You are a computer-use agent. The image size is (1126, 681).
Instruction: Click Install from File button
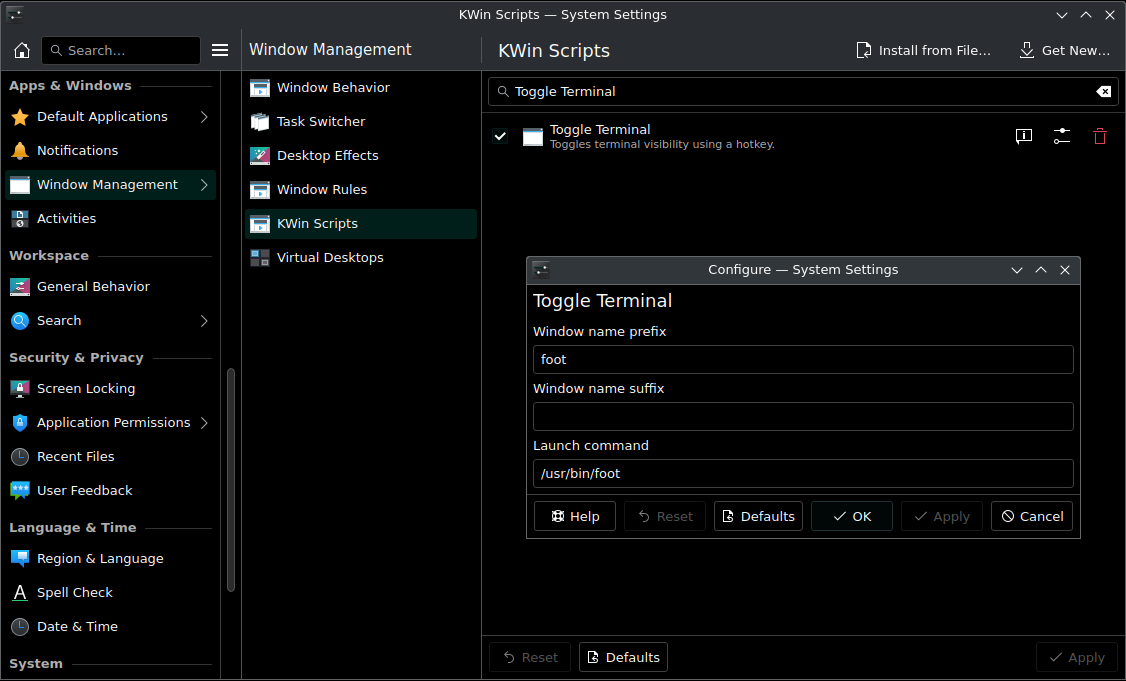coord(923,50)
